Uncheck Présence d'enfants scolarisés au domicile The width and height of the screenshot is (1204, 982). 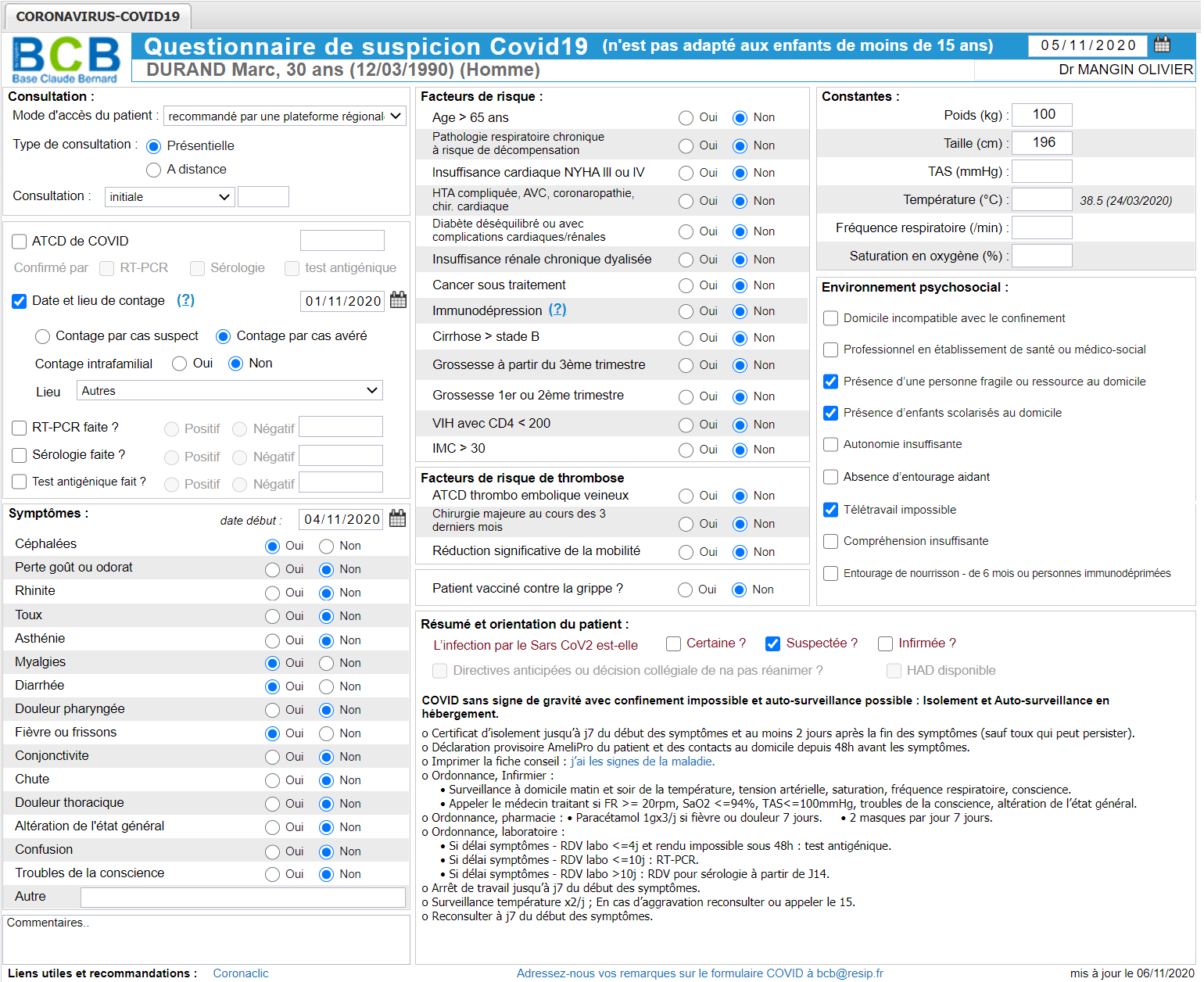point(830,413)
